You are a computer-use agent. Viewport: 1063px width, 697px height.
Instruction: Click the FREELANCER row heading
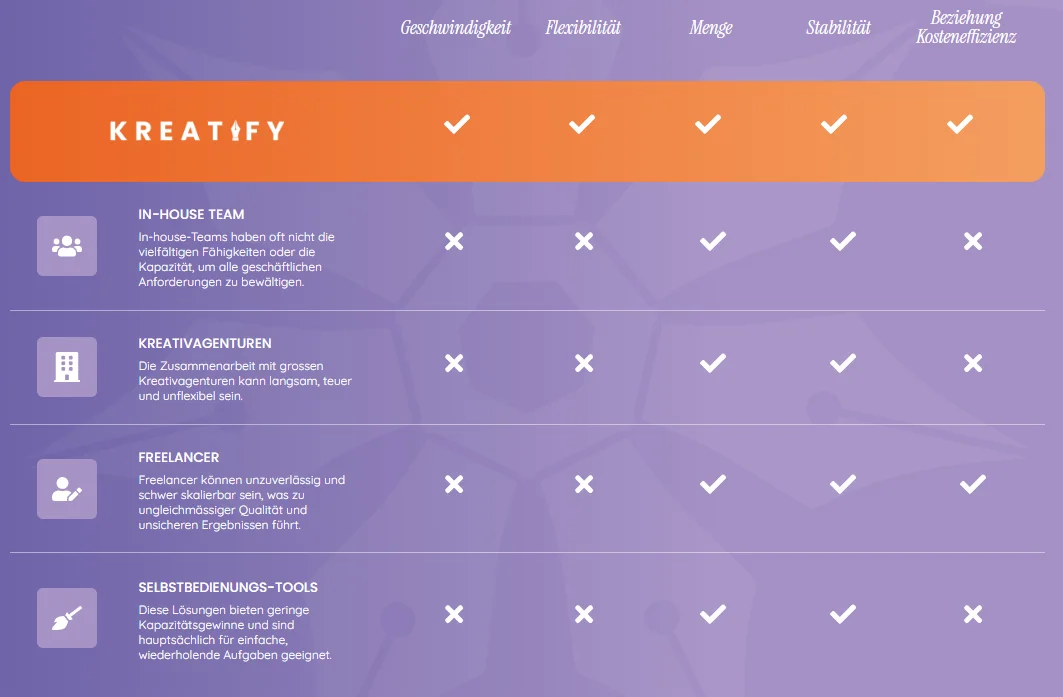(179, 458)
